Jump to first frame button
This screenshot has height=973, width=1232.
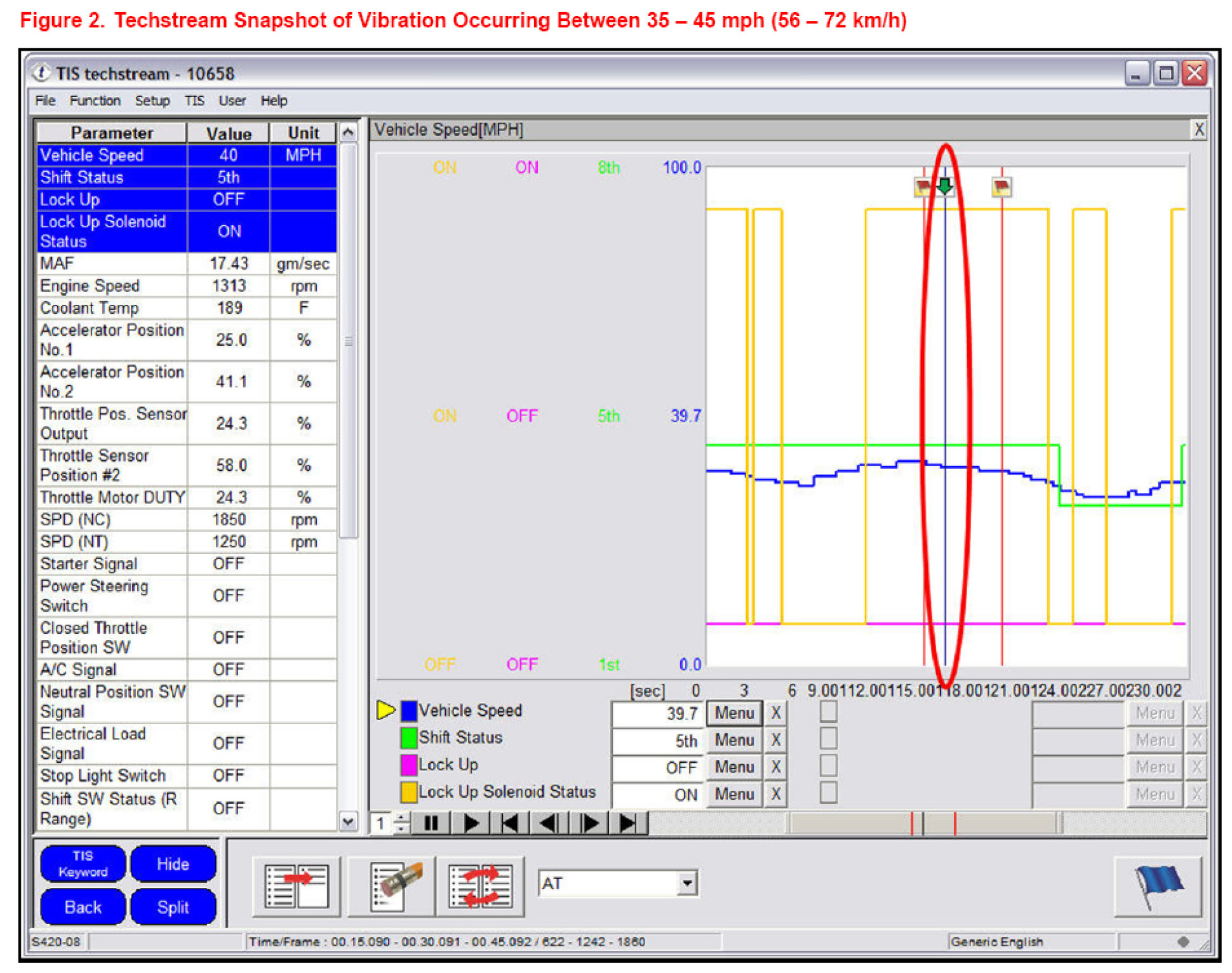click(x=509, y=824)
